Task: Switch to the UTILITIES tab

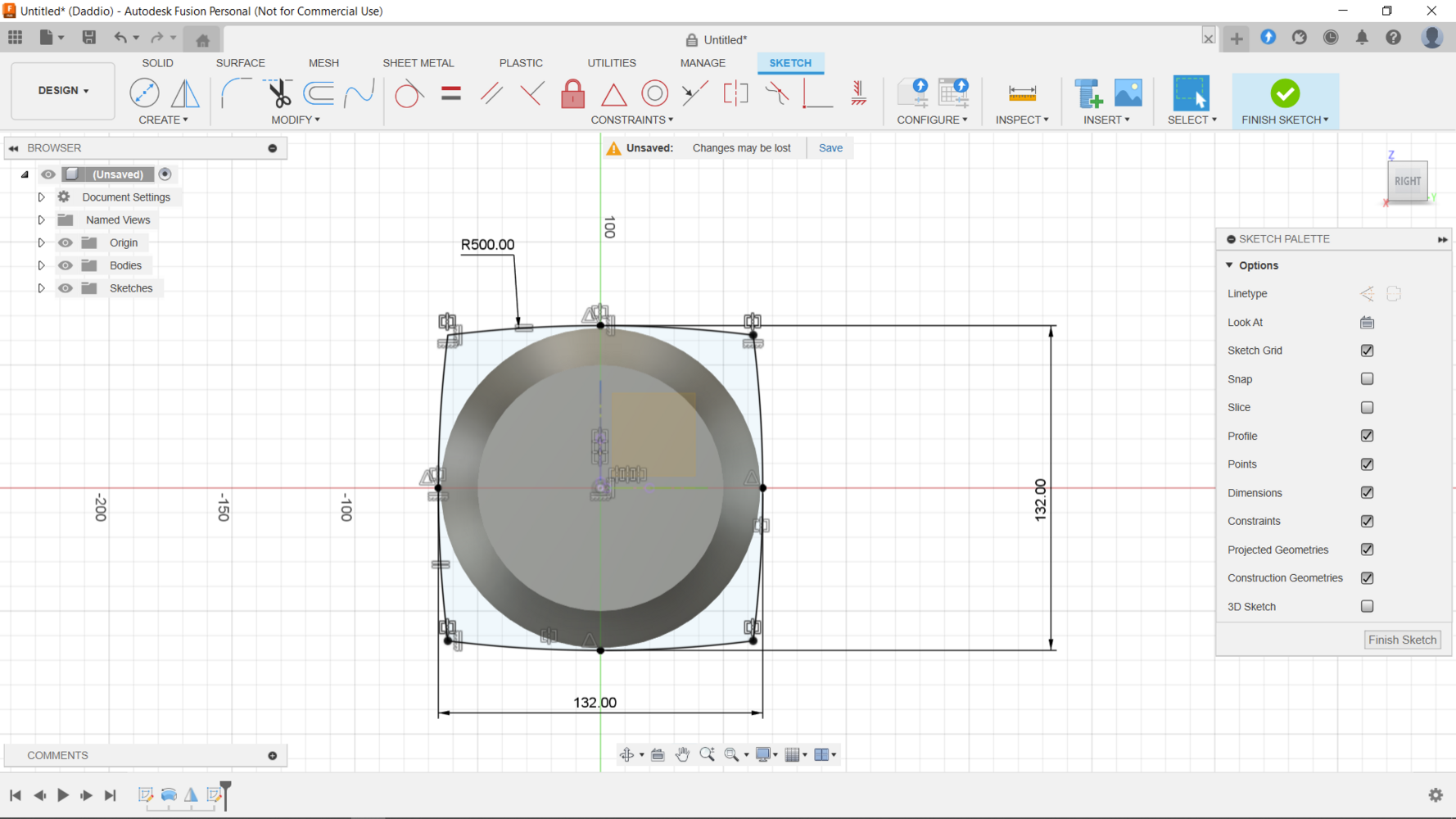Action: tap(612, 63)
